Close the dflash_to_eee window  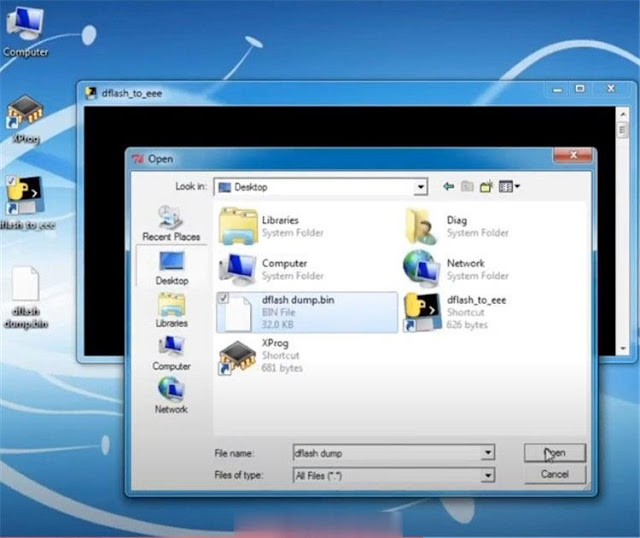(x=611, y=88)
